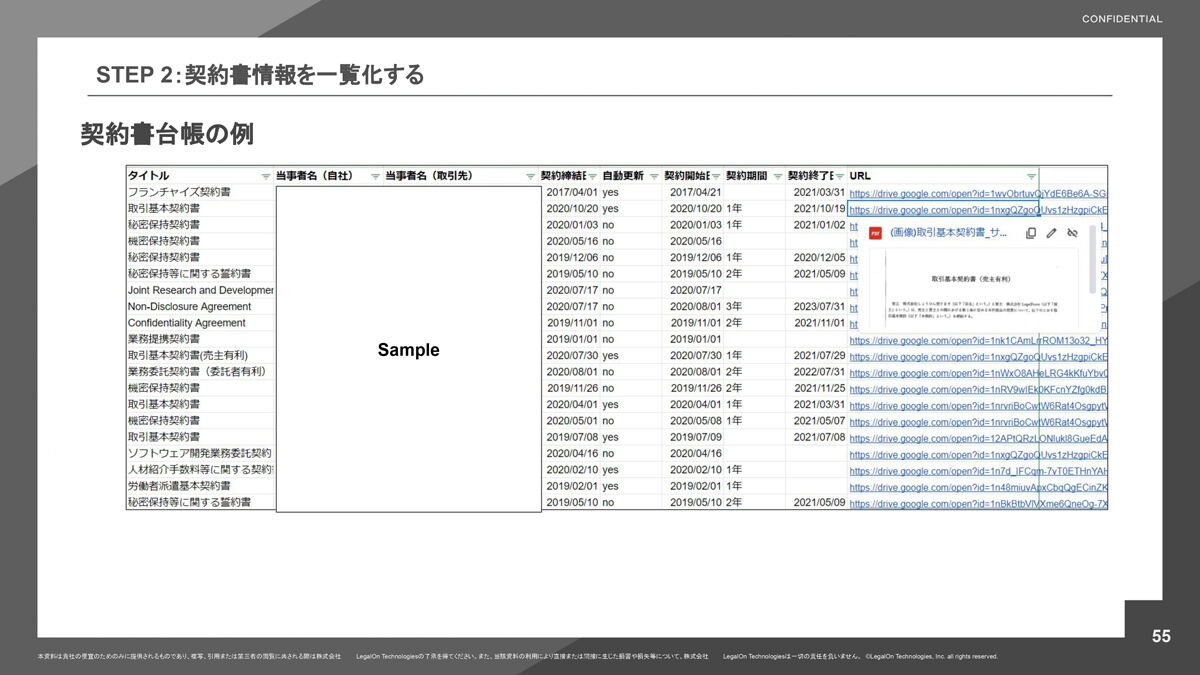Image resolution: width=1200 pixels, height=675 pixels.
Task: Select the フランチャイズ契約書 title cell
Action: click(200, 192)
